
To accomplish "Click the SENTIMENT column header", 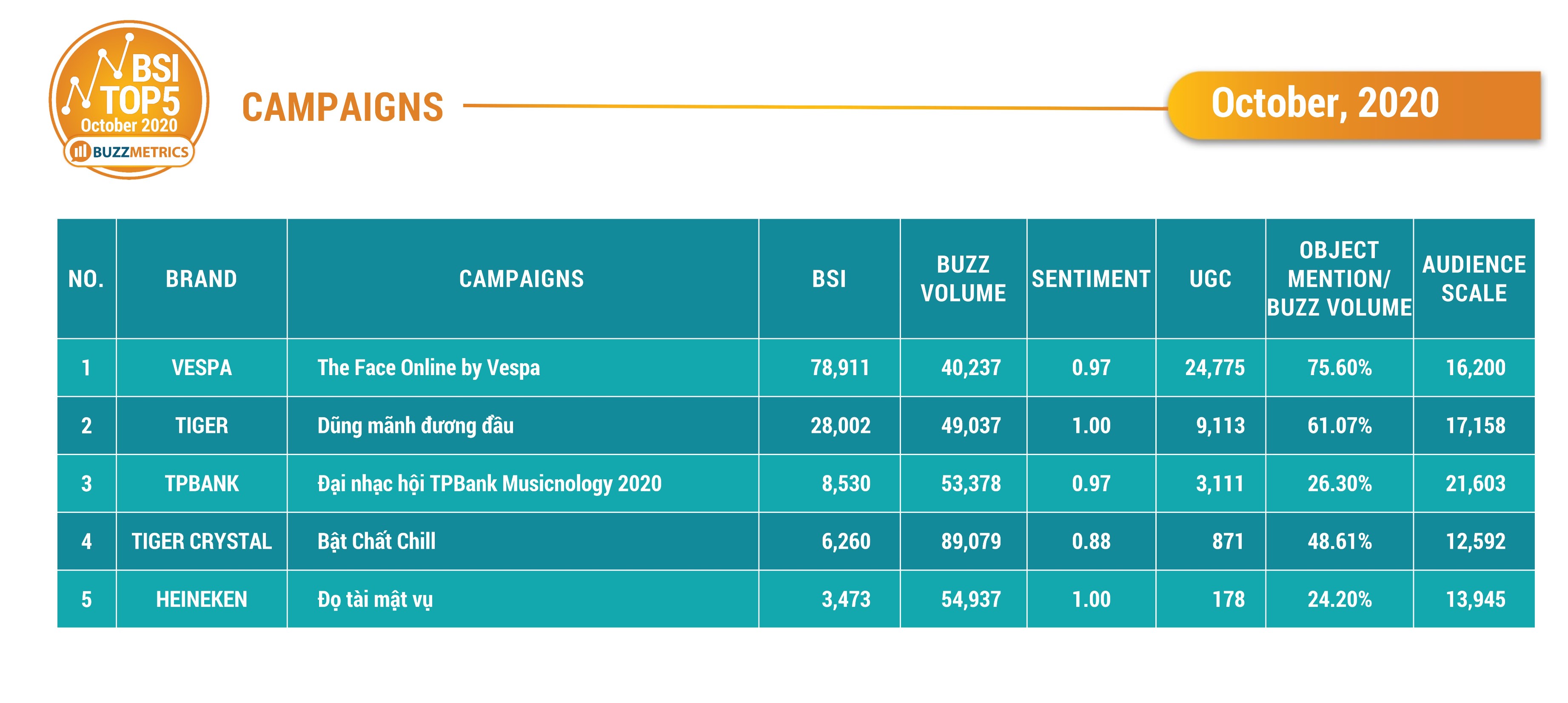I will 1091,279.
